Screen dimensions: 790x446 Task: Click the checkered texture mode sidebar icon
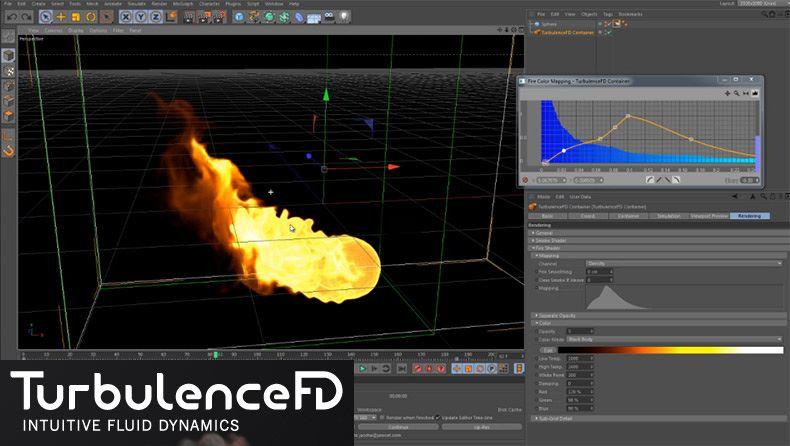tap(9, 71)
